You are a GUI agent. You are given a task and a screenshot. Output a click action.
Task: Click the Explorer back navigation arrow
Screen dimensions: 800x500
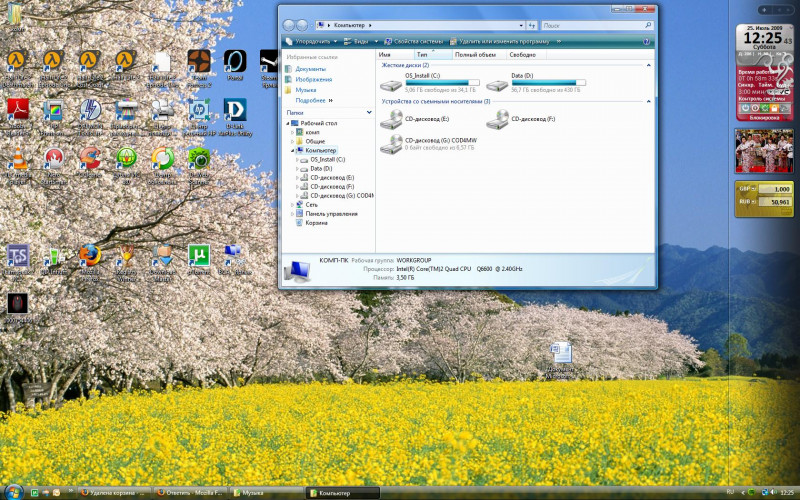pos(289,25)
